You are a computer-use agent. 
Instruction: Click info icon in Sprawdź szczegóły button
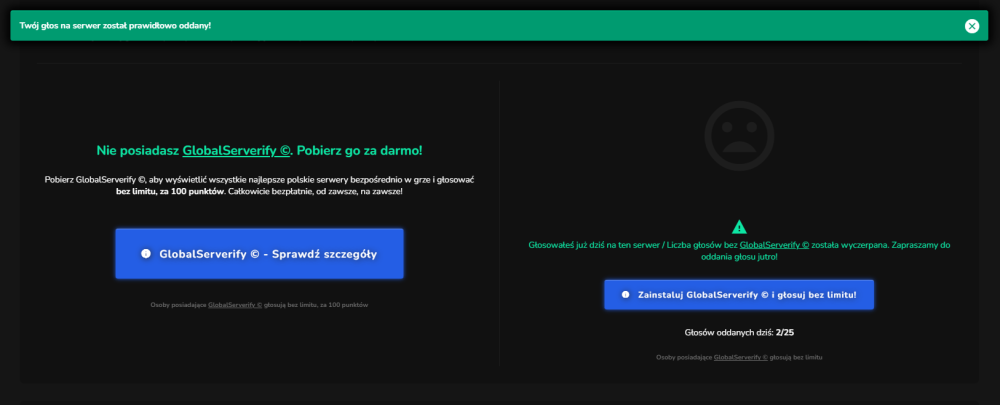click(145, 254)
